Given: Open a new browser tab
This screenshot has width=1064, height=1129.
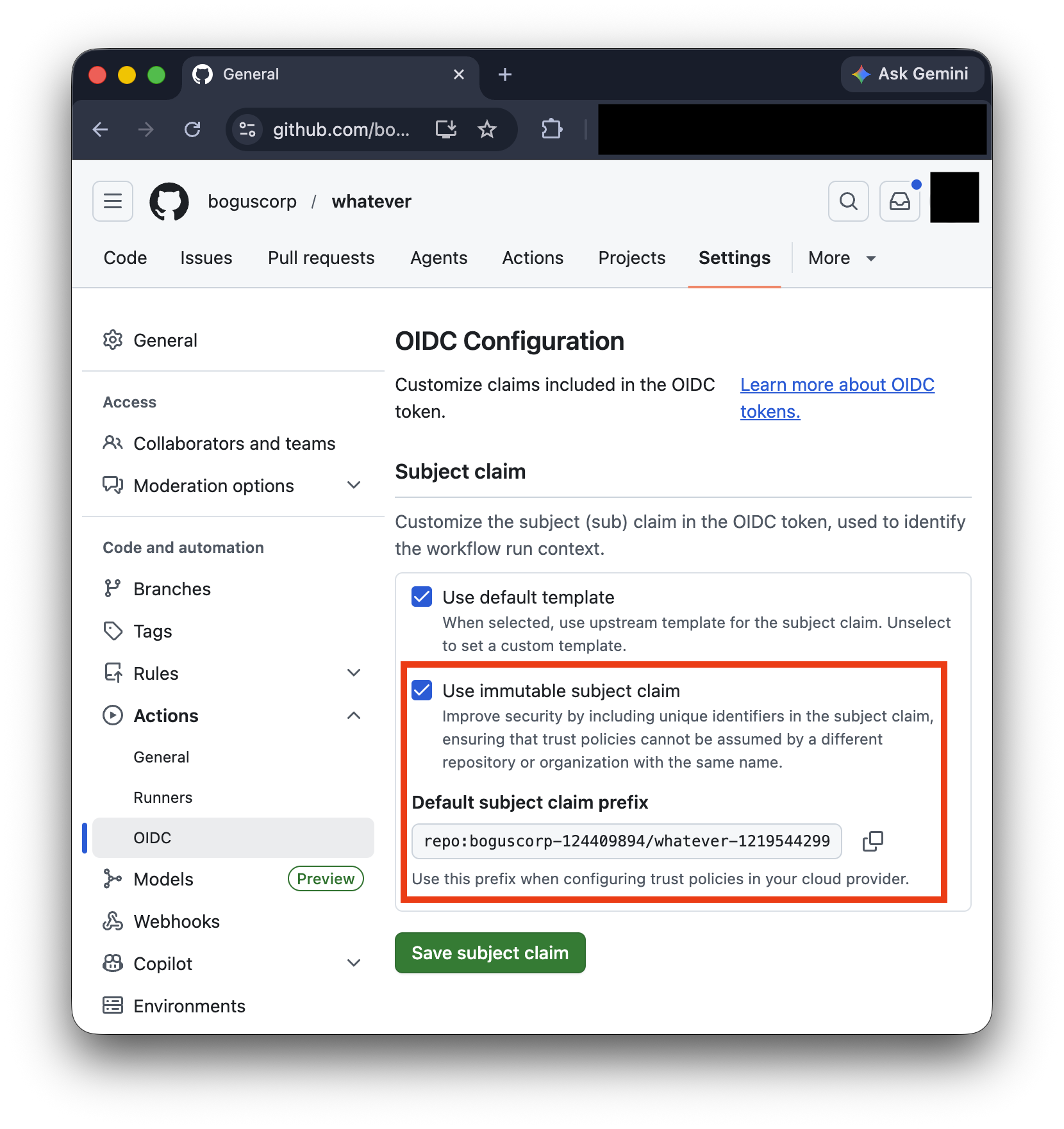Looking at the screenshot, I should [x=505, y=74].
